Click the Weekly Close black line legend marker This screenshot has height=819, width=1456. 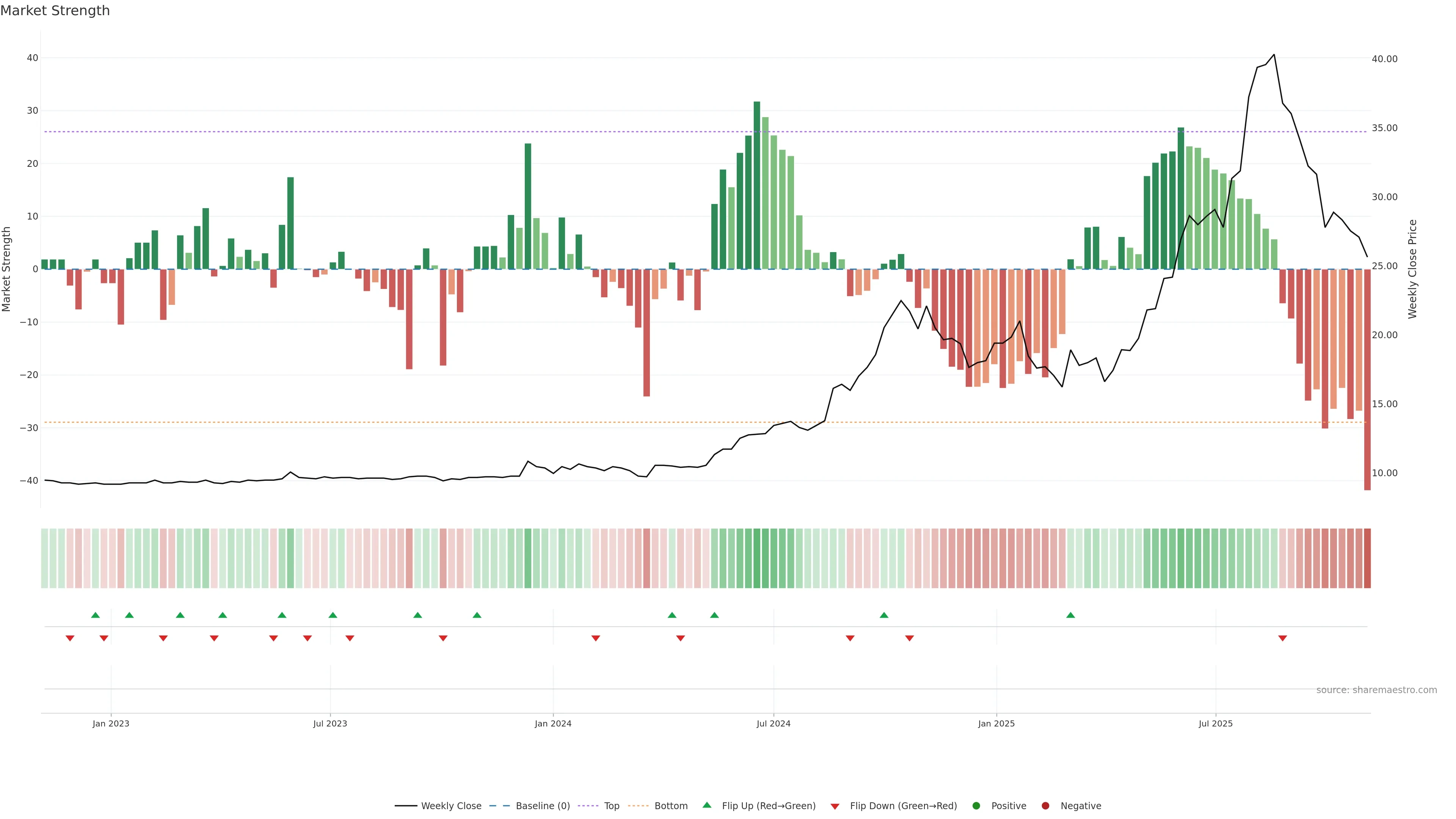coord(405,805)
